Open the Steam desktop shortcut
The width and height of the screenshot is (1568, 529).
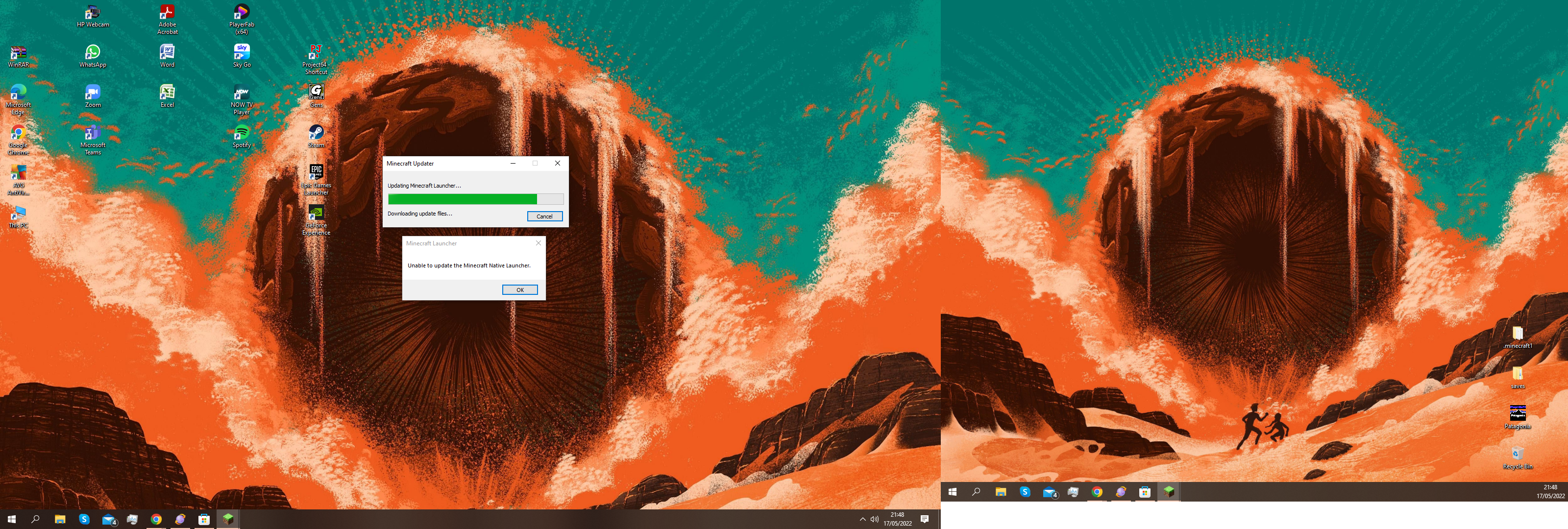point(316,133)
